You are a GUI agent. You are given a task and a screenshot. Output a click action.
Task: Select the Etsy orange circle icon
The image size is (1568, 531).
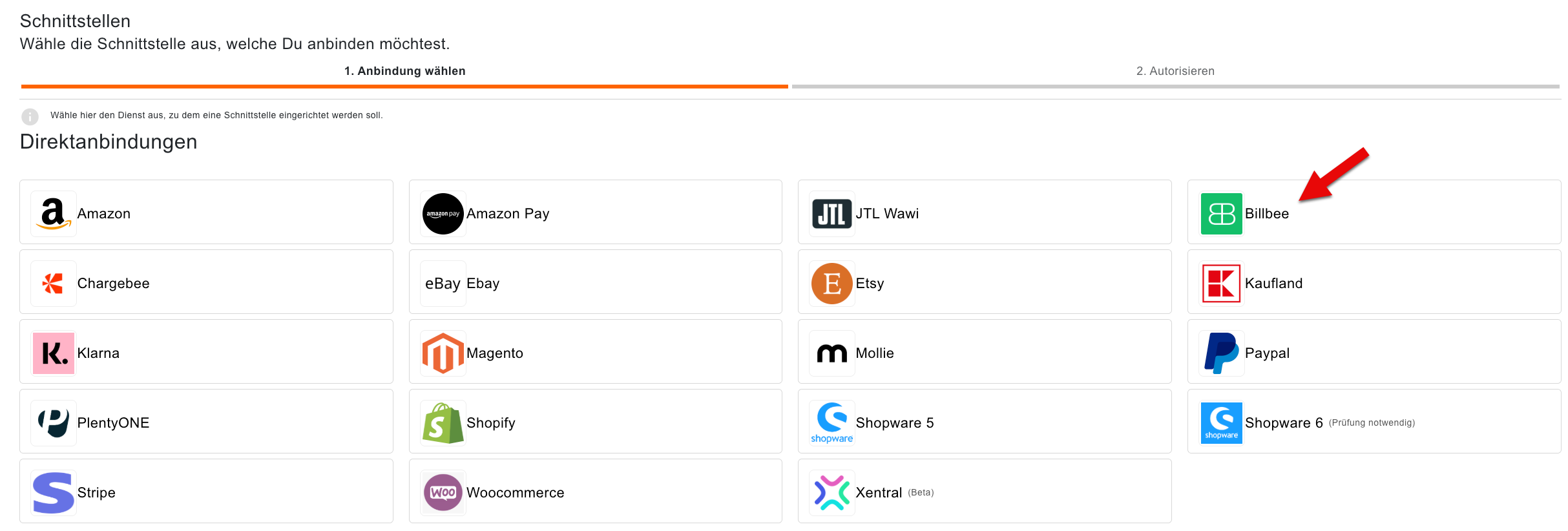831,283
